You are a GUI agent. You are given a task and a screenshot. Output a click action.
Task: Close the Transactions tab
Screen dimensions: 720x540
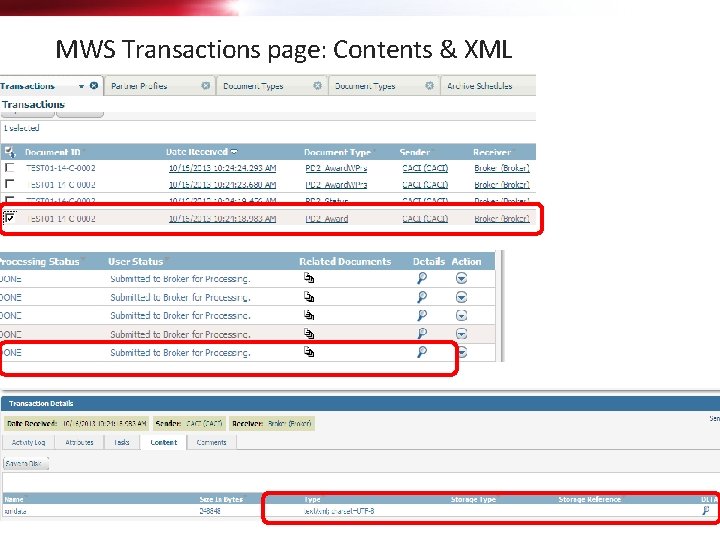point(94,86)
